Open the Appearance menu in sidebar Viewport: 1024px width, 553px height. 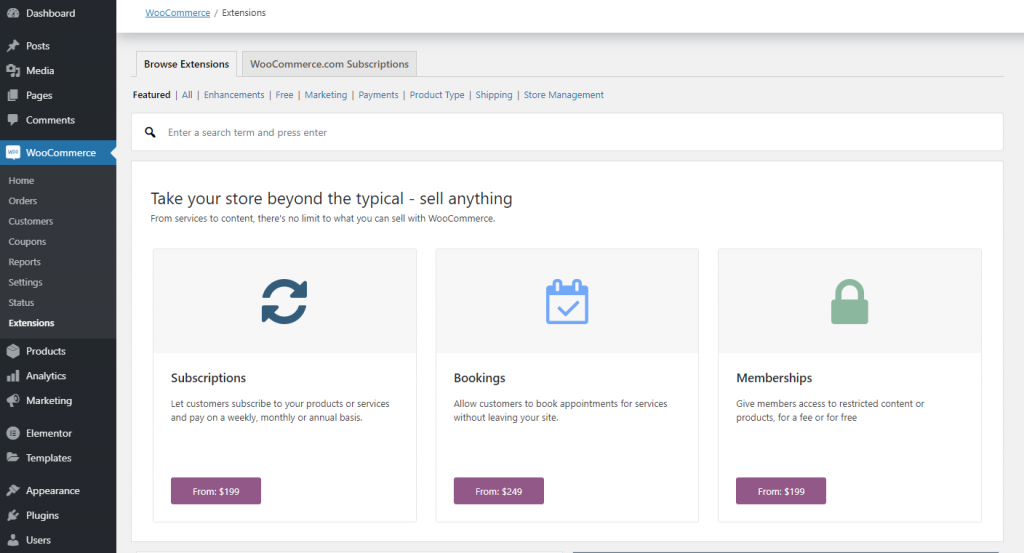click(52, 491)
